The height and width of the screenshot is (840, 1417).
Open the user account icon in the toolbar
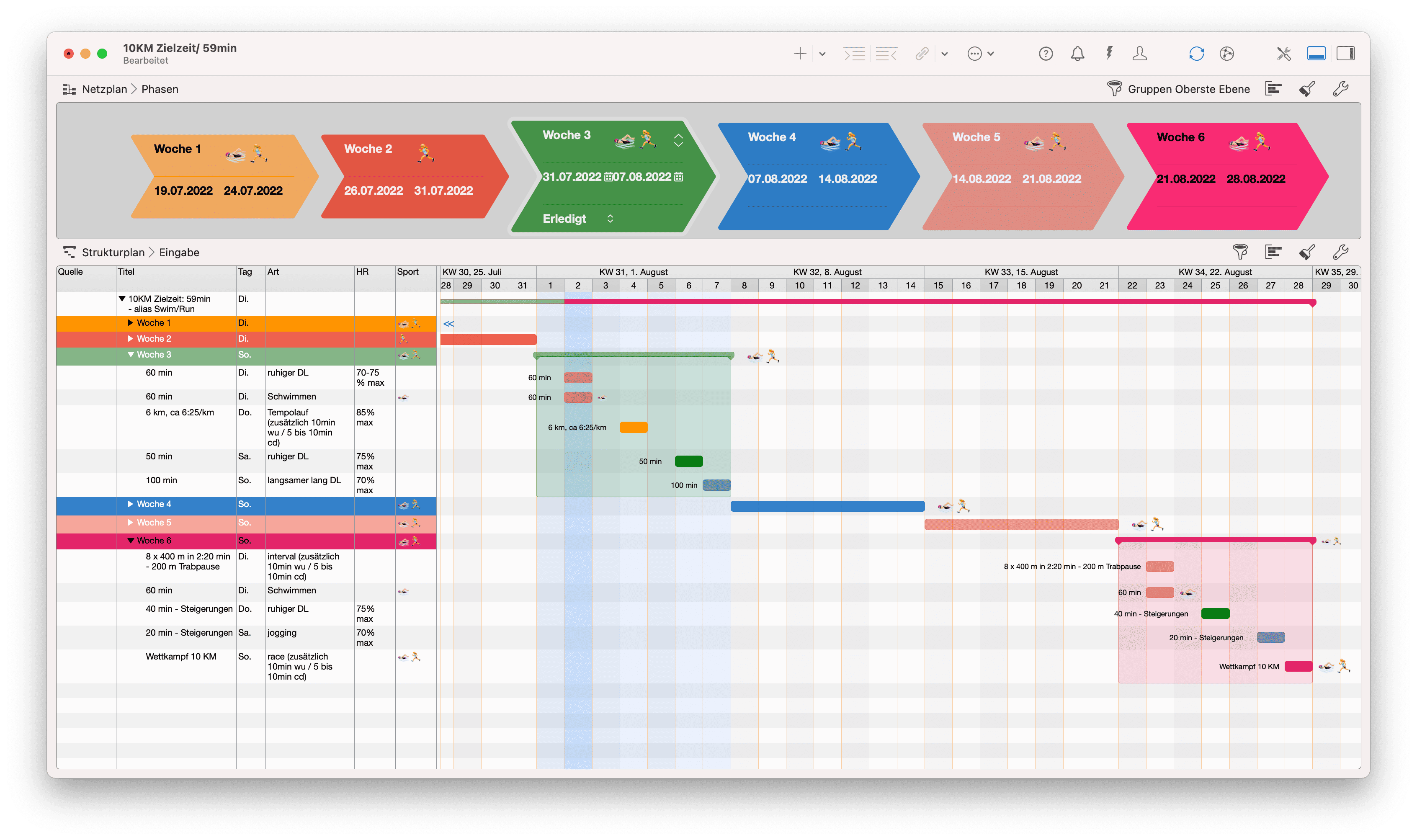coord(1140,53)
